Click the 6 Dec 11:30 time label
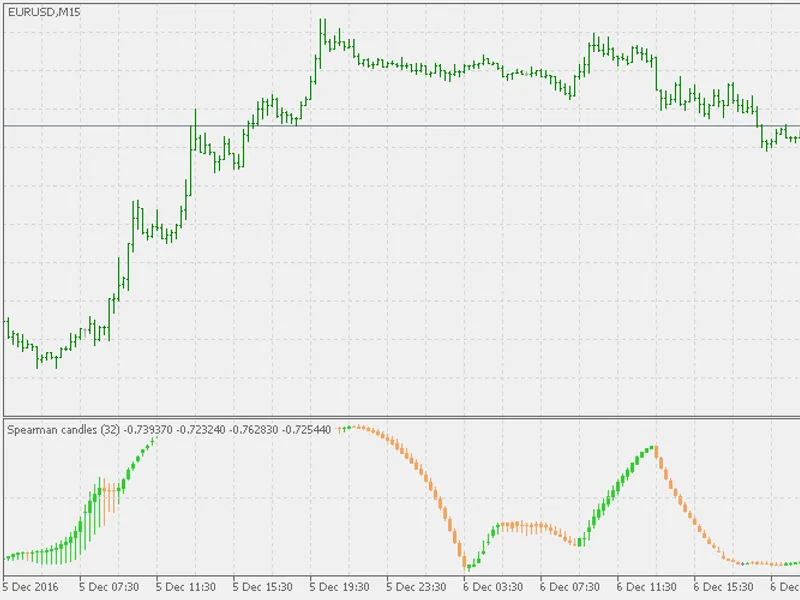Viewport: 800px width, 600px height. pyautogui.click(x=647, y=587)
